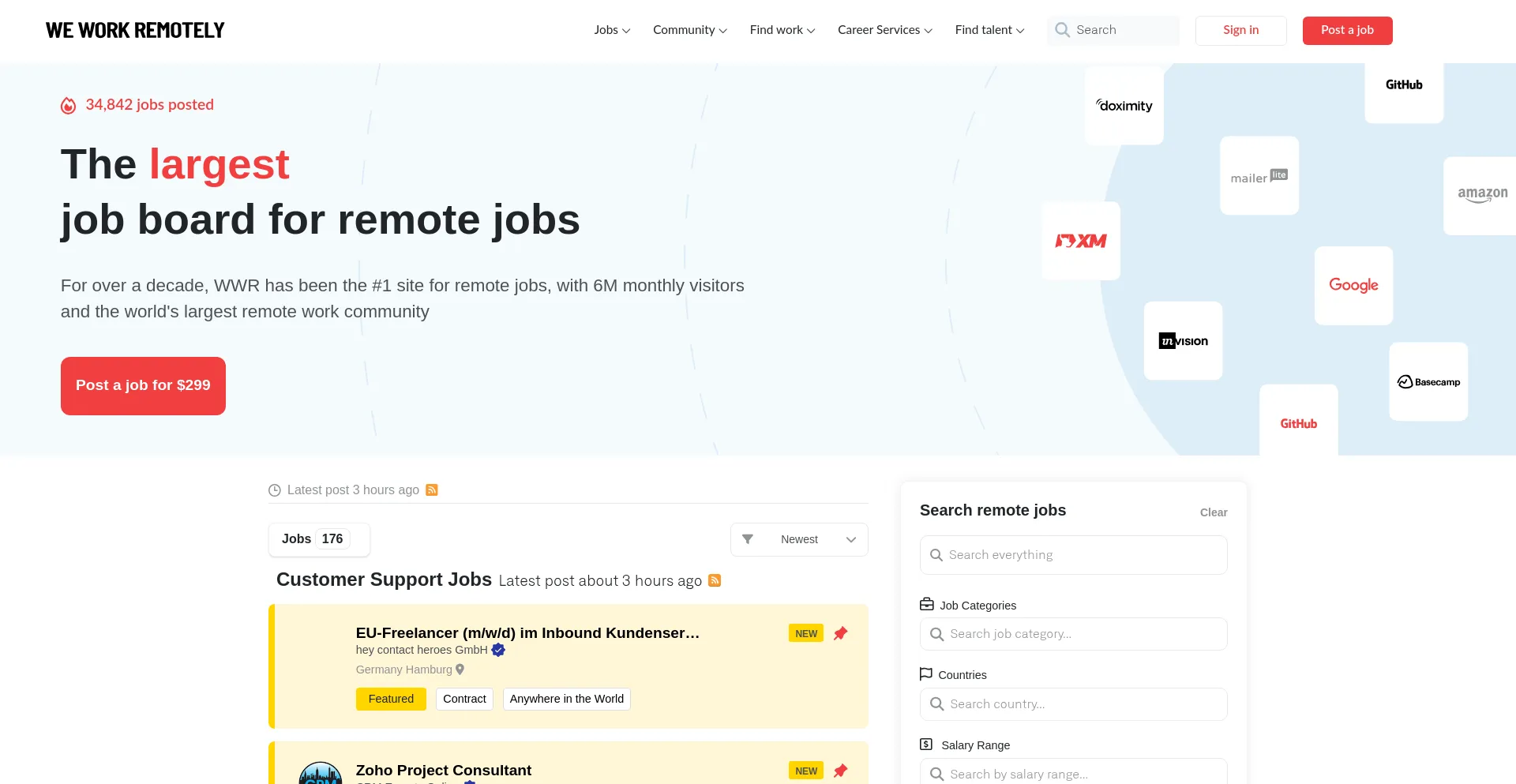This screenshot has height=784, width=1516.
Task: Click inside the Search everything field
Action: 1073,554
